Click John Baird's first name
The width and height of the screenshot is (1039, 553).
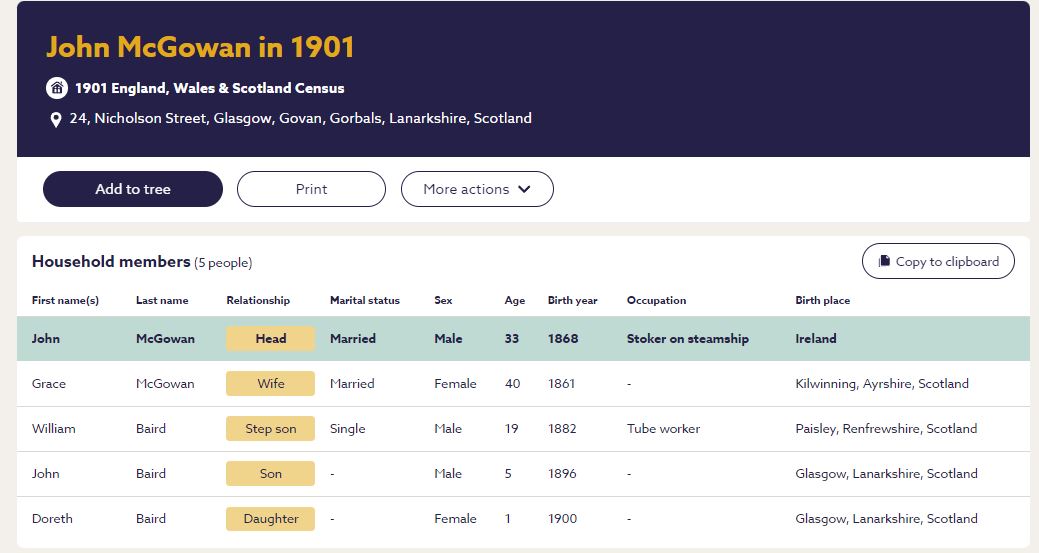[46, 474]
